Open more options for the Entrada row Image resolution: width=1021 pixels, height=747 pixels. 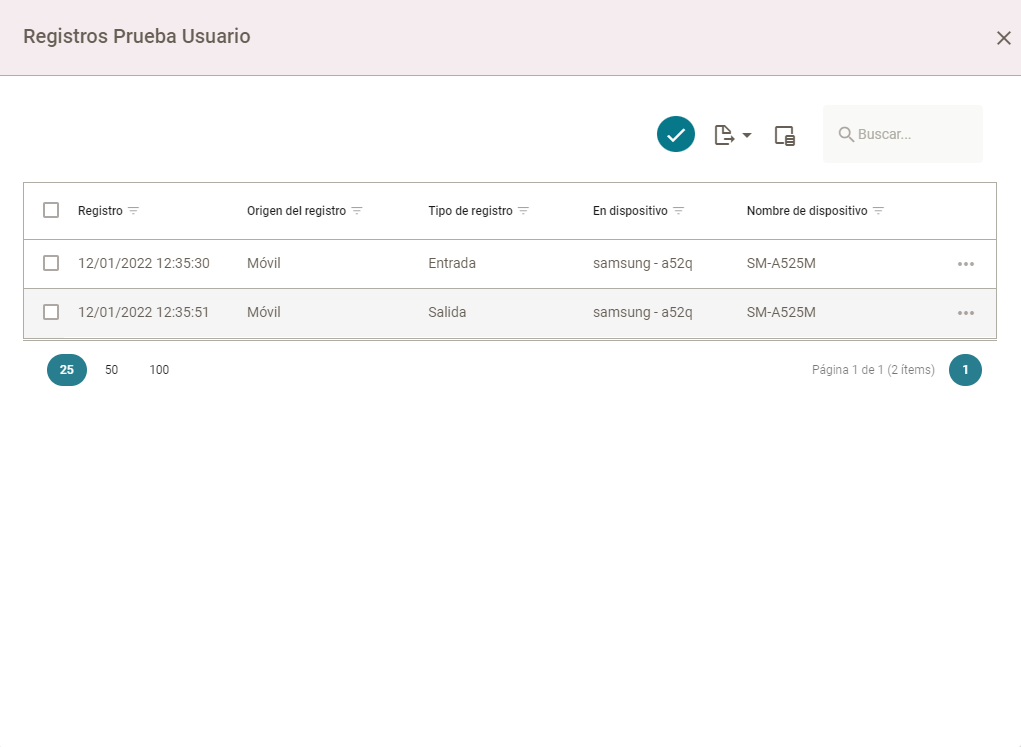tap(965, 264)
